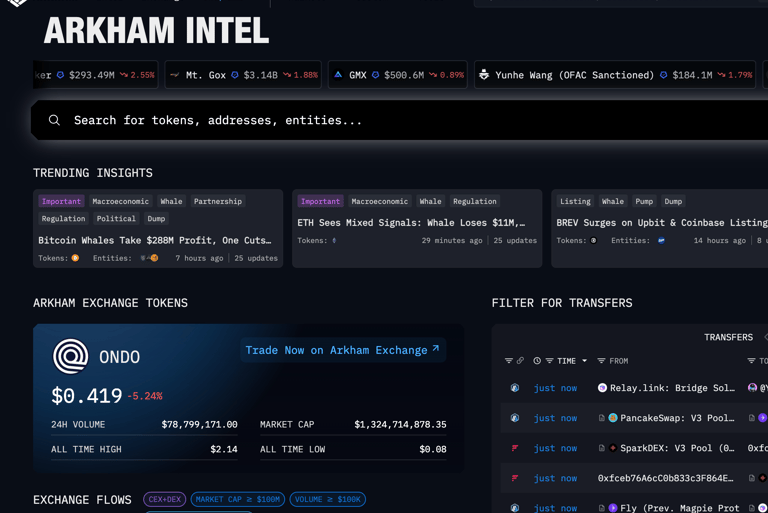Open Trade Now on Arkham Exchange link

click(342, 350)
